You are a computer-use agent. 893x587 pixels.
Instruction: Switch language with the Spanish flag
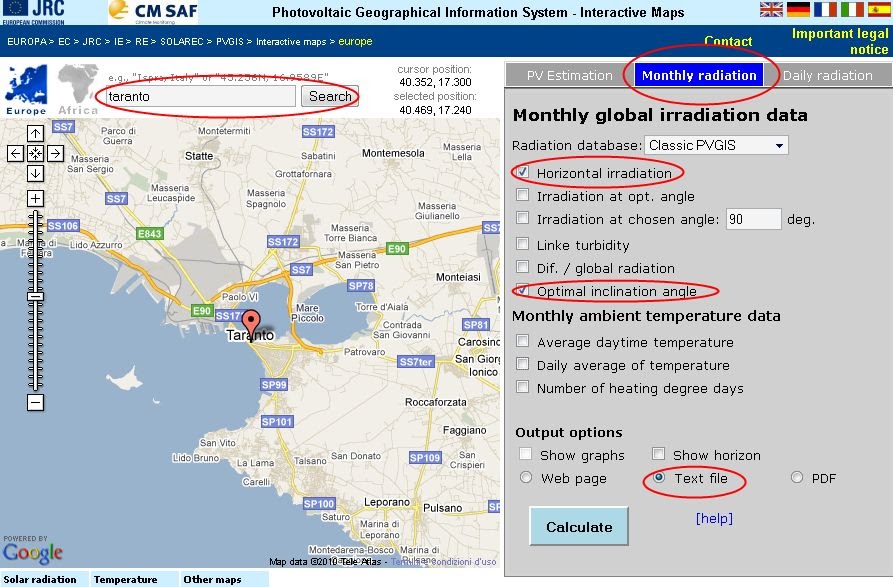point(879,9)
